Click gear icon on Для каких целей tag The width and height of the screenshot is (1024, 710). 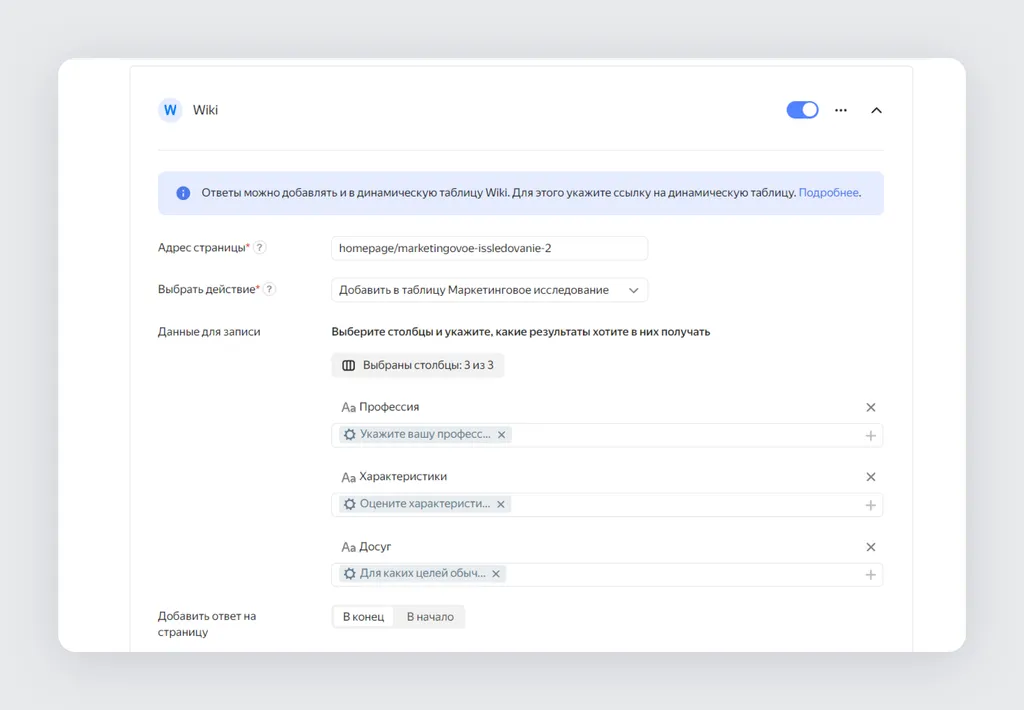point(350,573)
